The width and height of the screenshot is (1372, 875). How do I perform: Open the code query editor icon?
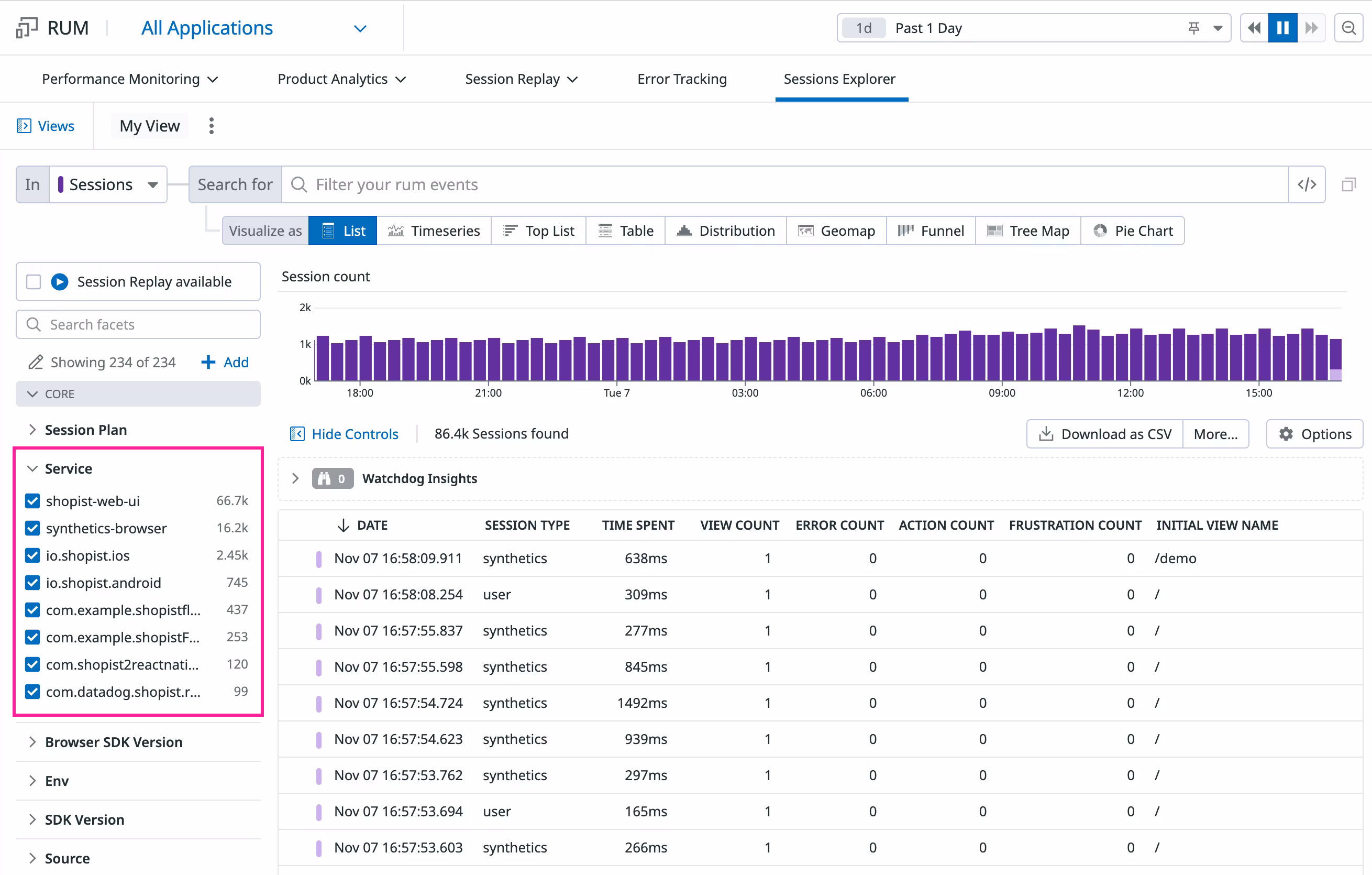[1307, 184]
